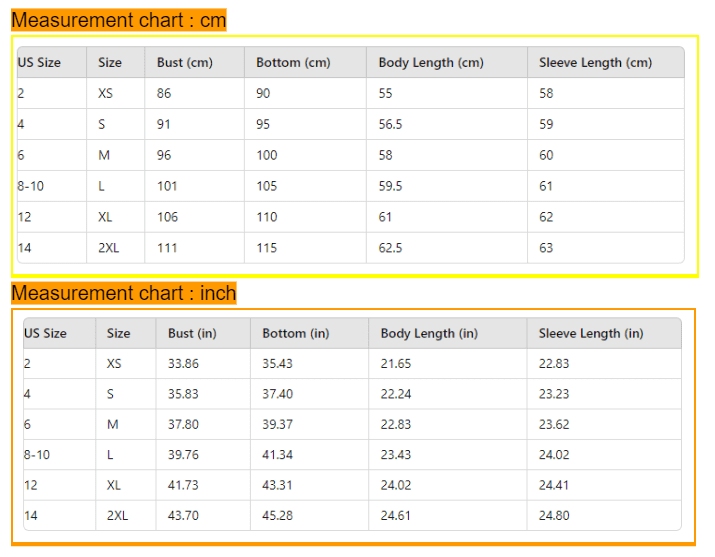The width and height of the screenshot is (715, 557).
Task: Click bottom value 110 in cm chart
Action: [x=267, y=217]
